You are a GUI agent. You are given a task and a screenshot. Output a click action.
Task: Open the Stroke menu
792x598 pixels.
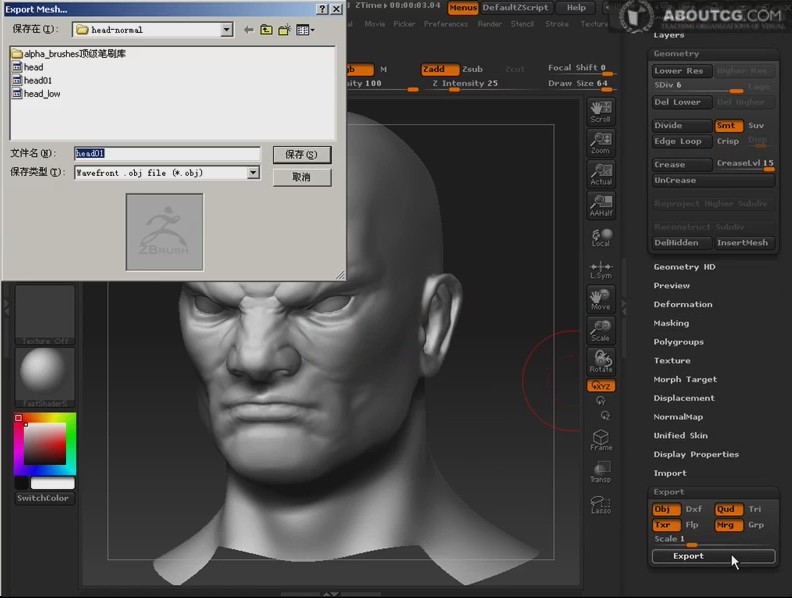tap(557, 24)
